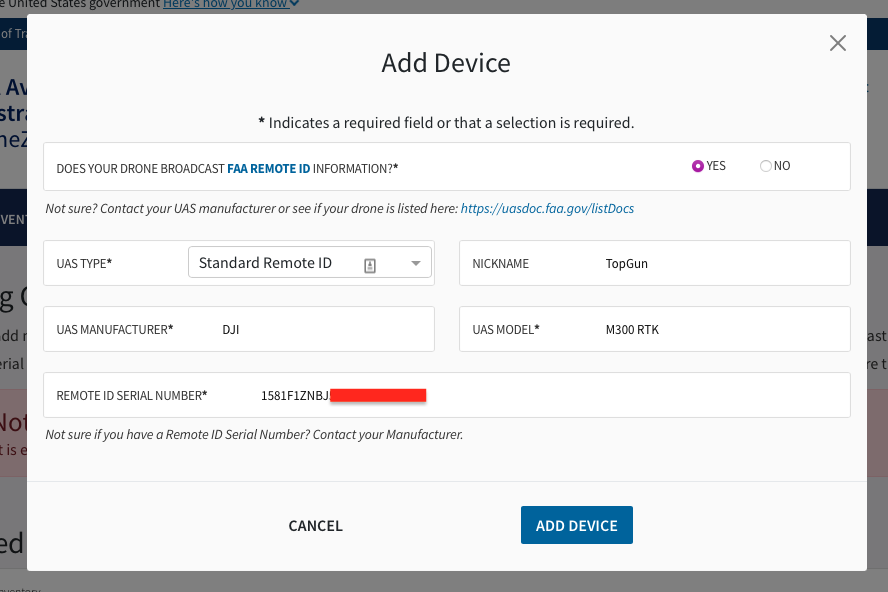Viewport: 888px width, 592px height.
Task: Click the CANCEL button
Action: click(x=315, y=526)
